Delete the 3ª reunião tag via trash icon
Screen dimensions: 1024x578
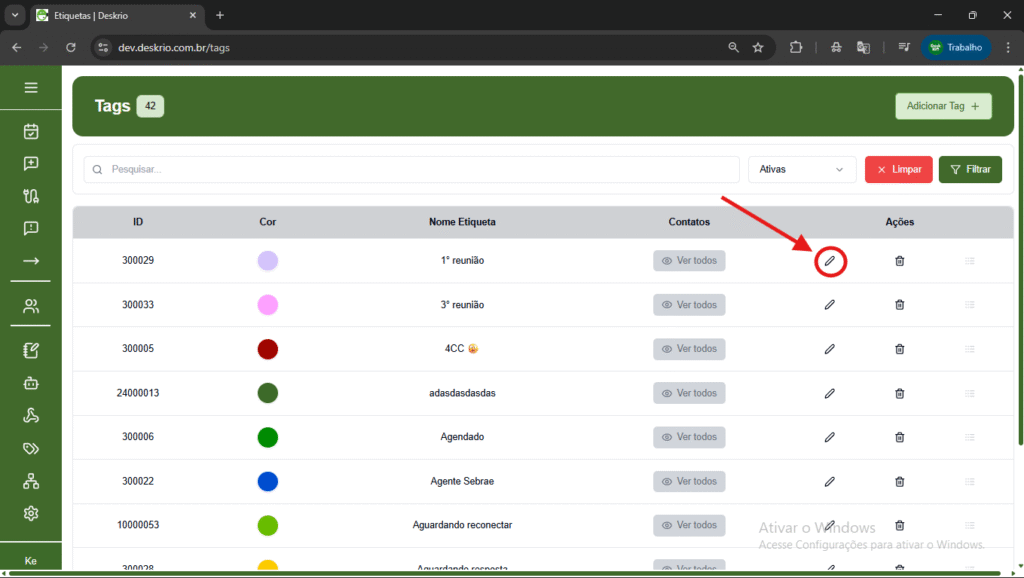[899, 305]
